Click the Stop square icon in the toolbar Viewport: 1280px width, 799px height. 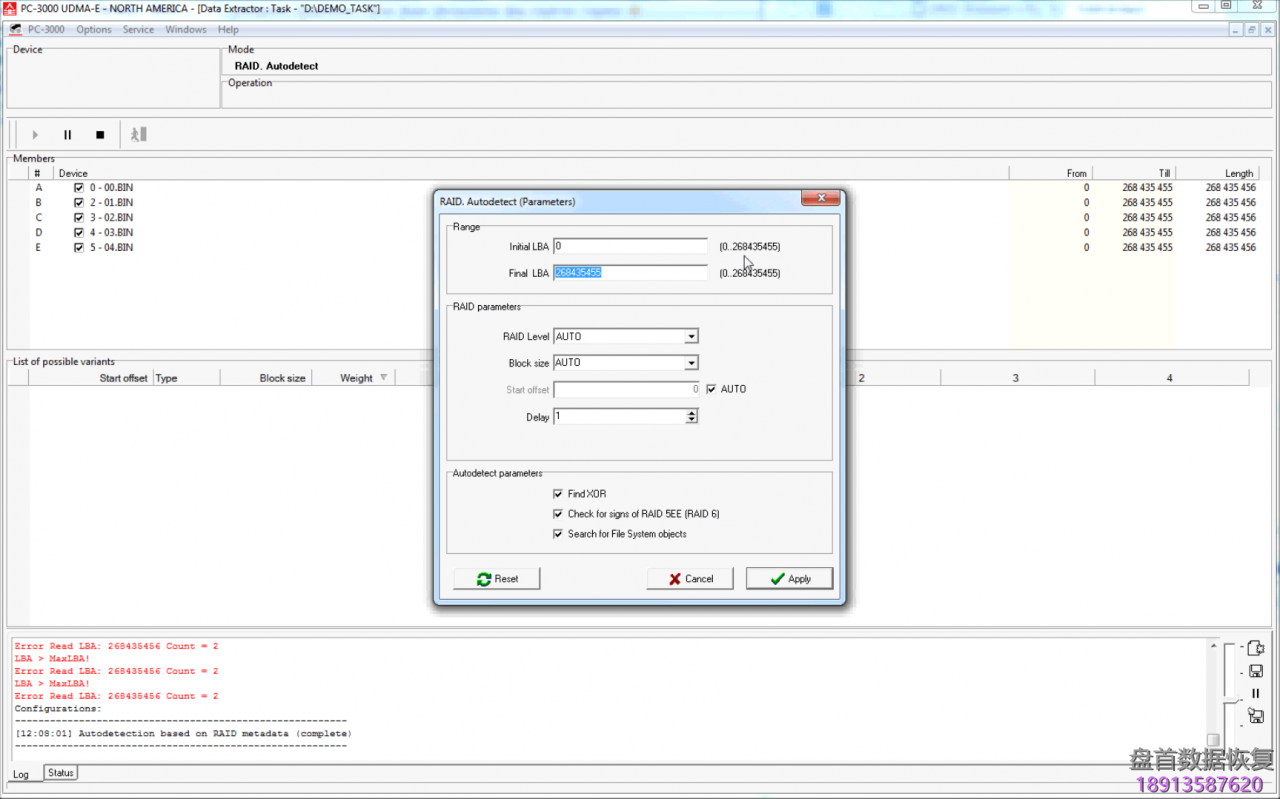pos(100,134)
